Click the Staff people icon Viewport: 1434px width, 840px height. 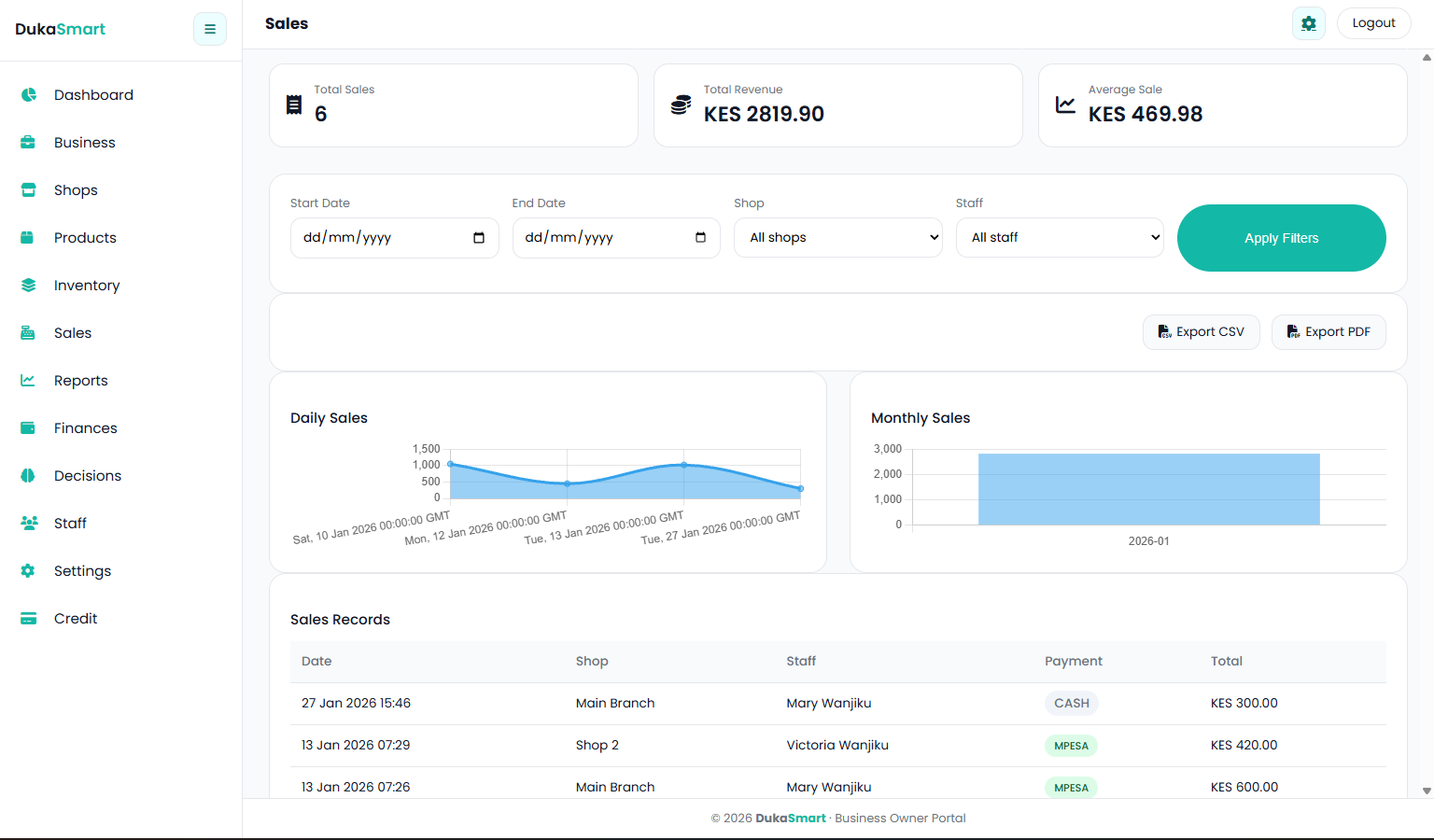coord(28,524)
